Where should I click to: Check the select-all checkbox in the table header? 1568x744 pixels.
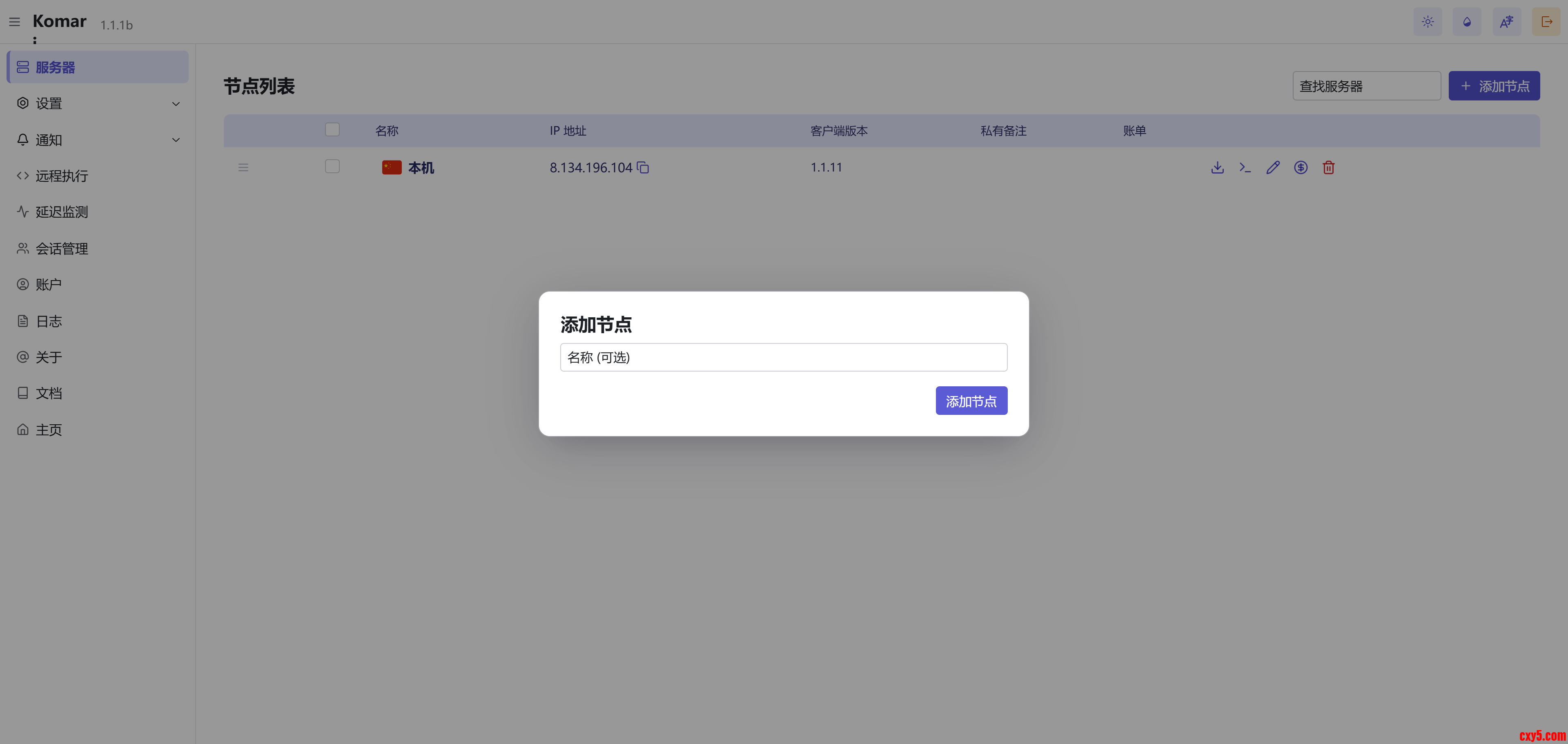(x=332, y=130)
